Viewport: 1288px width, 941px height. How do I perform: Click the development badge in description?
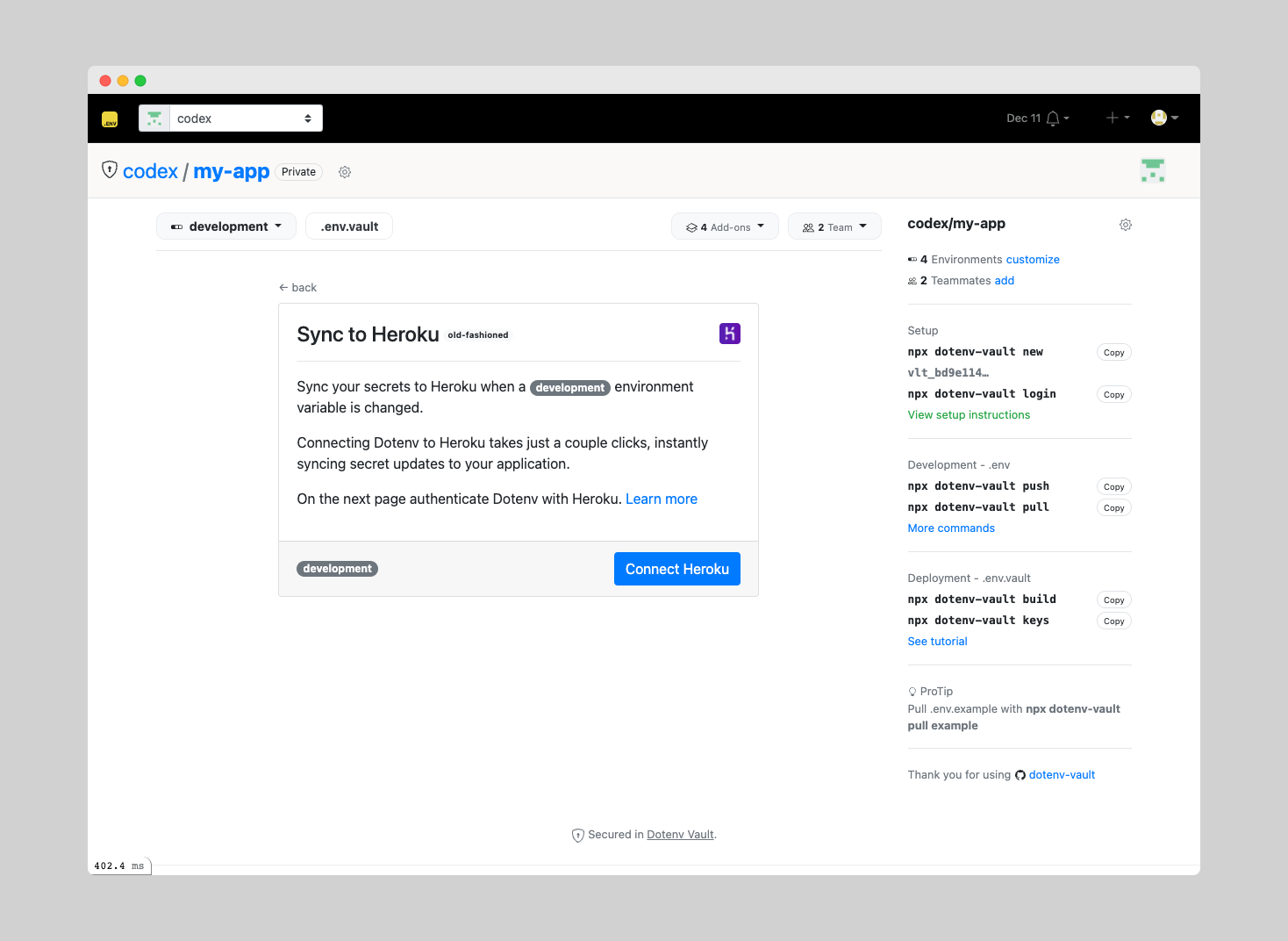coord(570,387)
